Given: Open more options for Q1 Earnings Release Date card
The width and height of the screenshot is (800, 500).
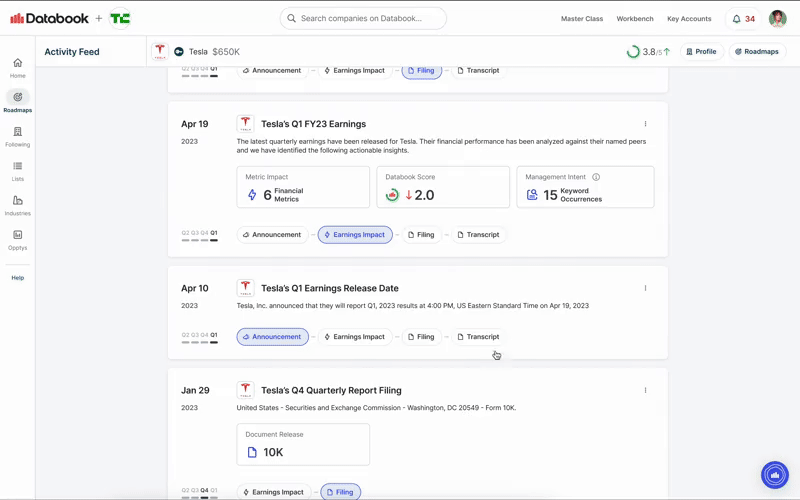Looking at the screenshot, I should tap(645, 288).
